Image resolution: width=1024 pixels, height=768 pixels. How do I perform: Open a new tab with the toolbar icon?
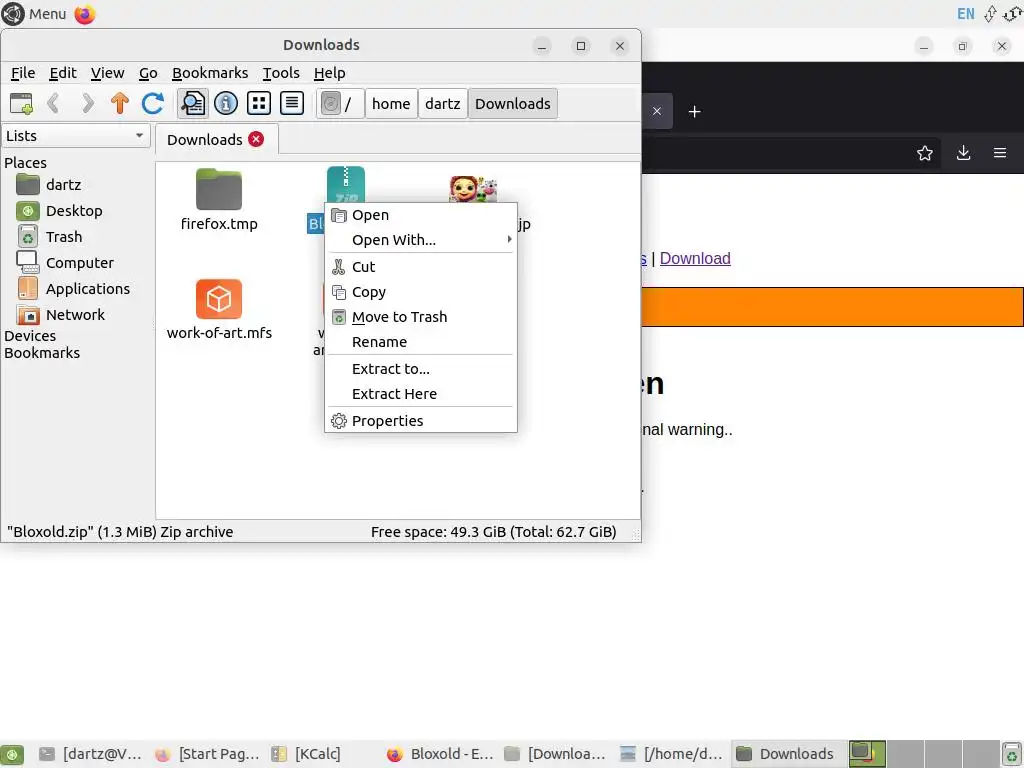[21, 103]
